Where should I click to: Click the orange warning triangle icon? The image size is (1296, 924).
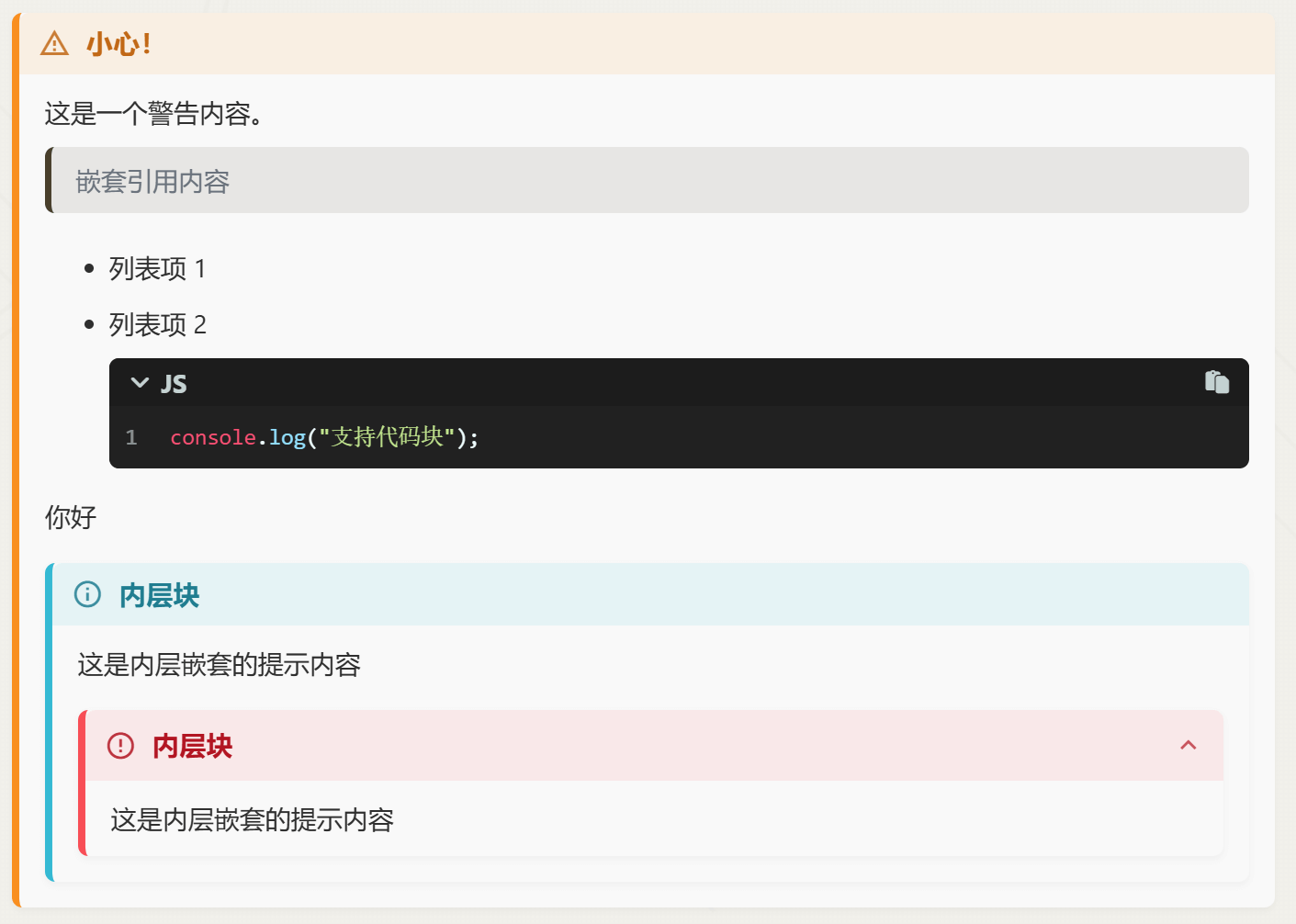[x=55, y=43]
